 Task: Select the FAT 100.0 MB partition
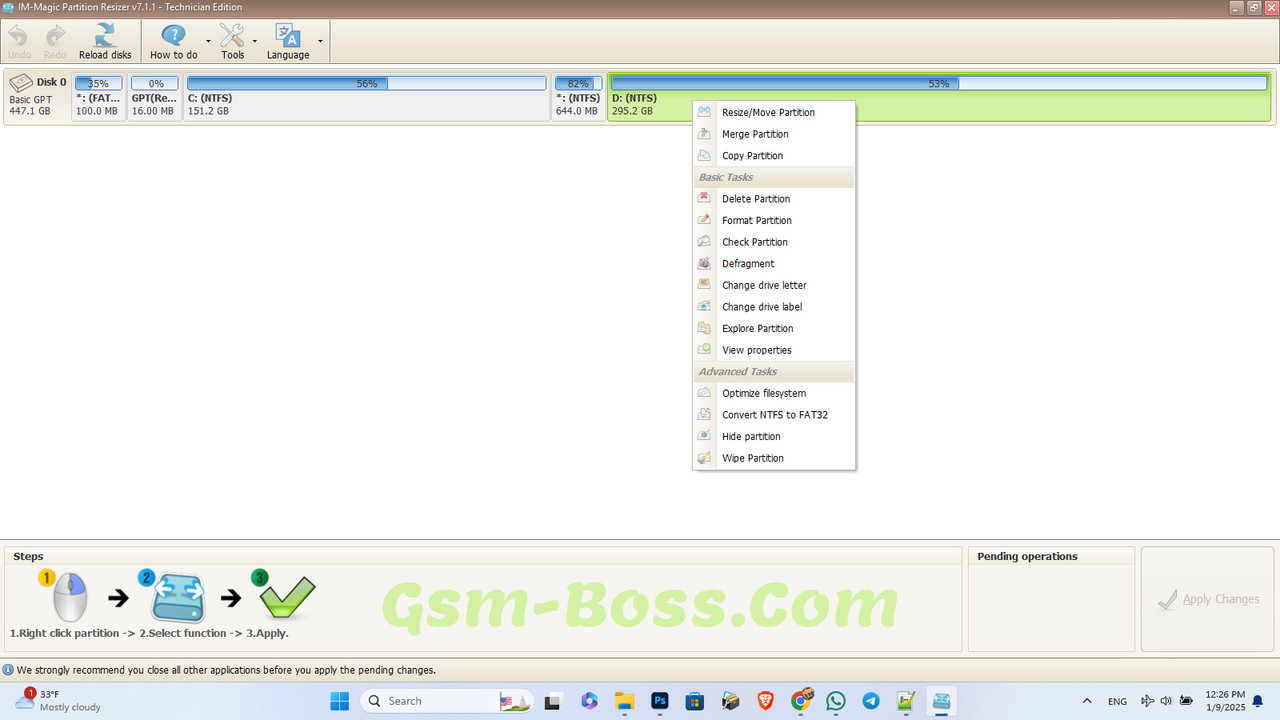coord(99,97)
